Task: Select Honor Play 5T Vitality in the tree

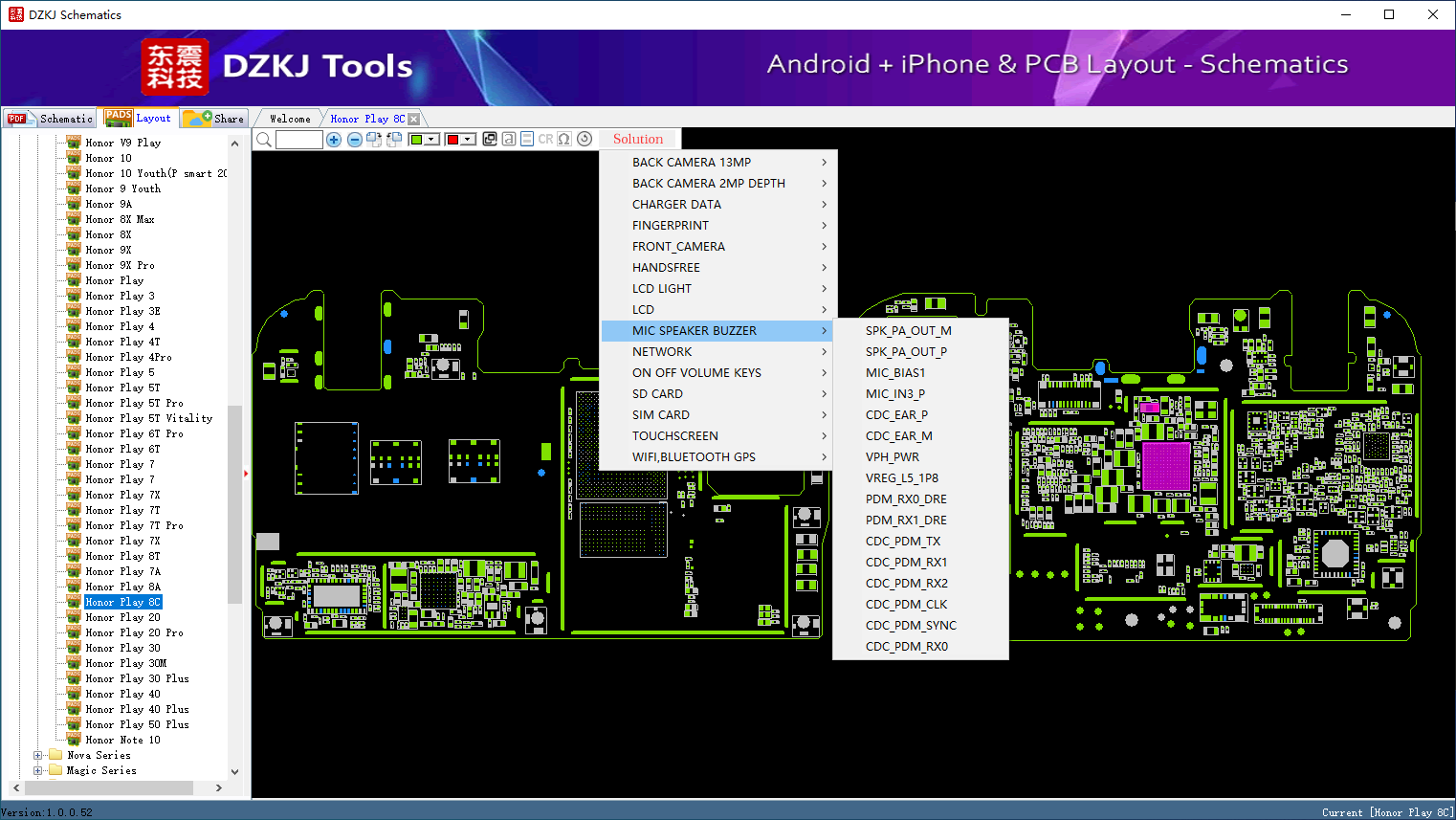Action: tap(149, 418)
